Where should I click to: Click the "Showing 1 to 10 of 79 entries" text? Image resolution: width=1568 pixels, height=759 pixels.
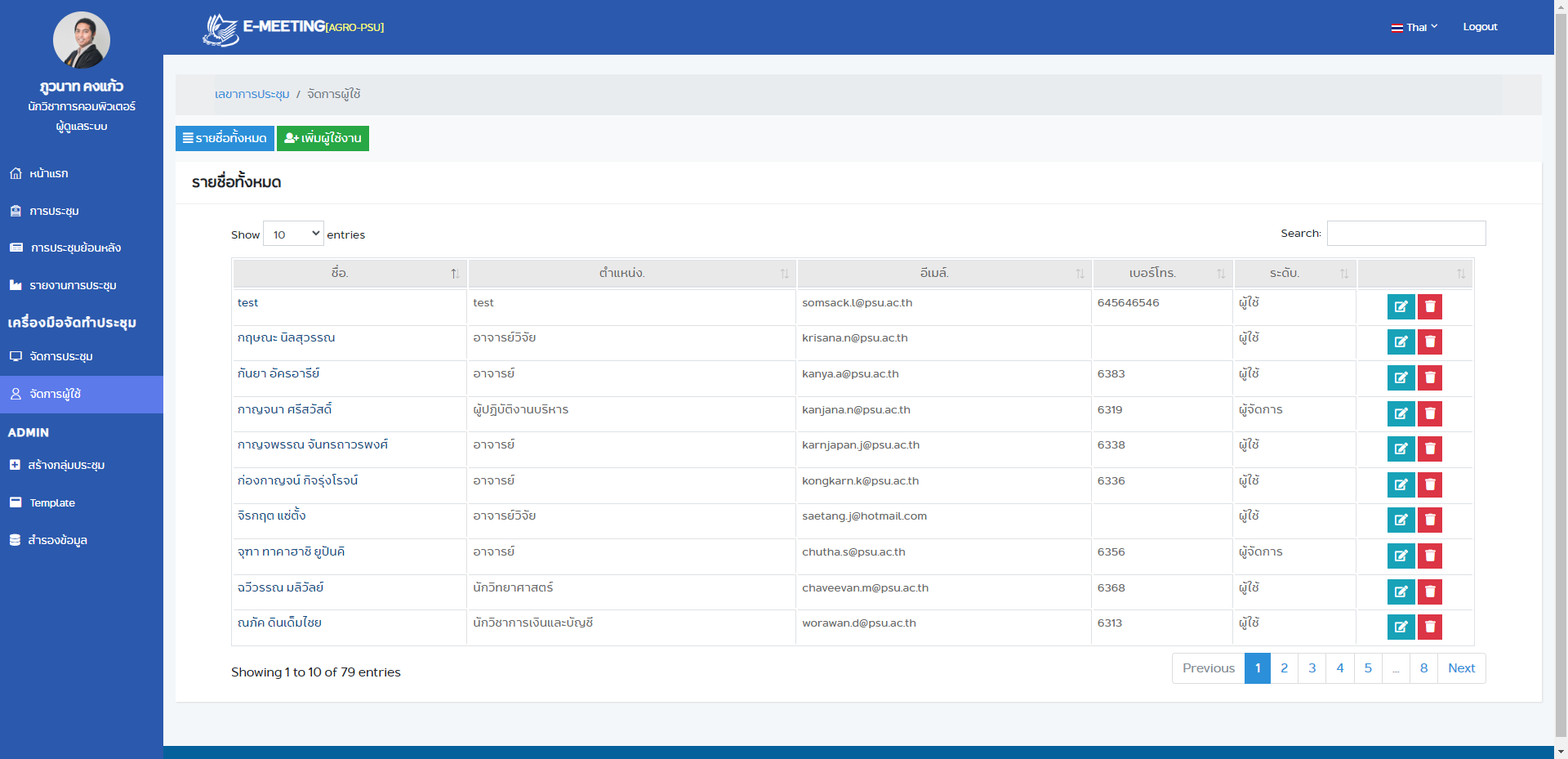click(316, 672)
